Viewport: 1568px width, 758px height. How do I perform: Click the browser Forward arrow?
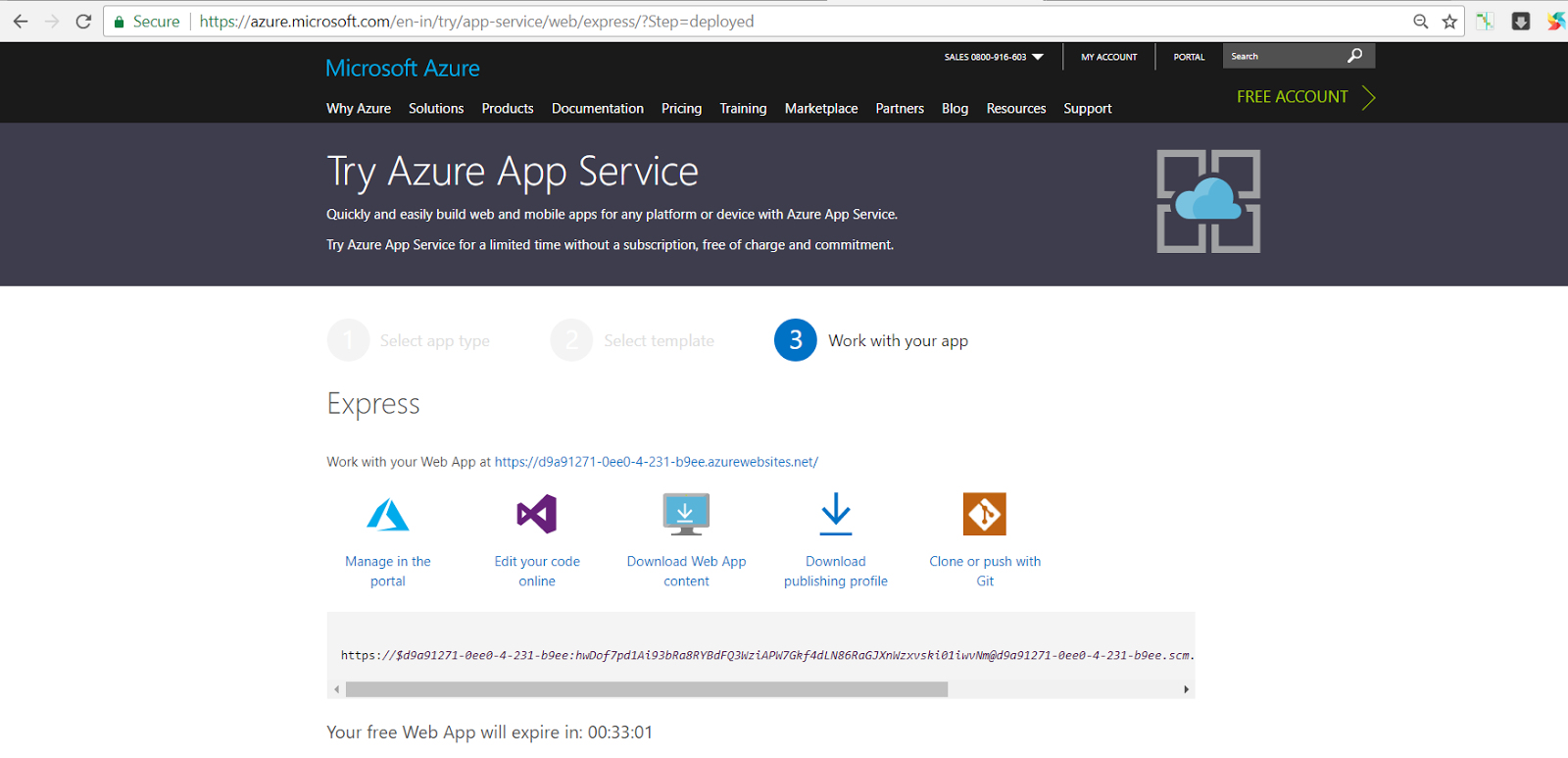pyautogui.click(x=52, y=22)
